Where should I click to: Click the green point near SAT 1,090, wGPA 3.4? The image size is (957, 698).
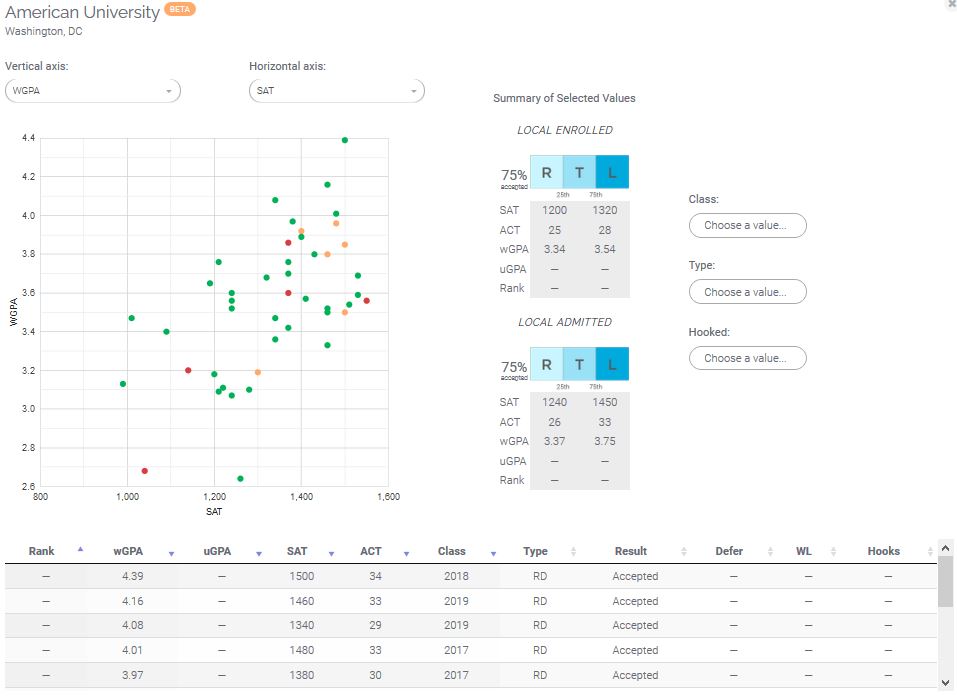tap(167, 332)
